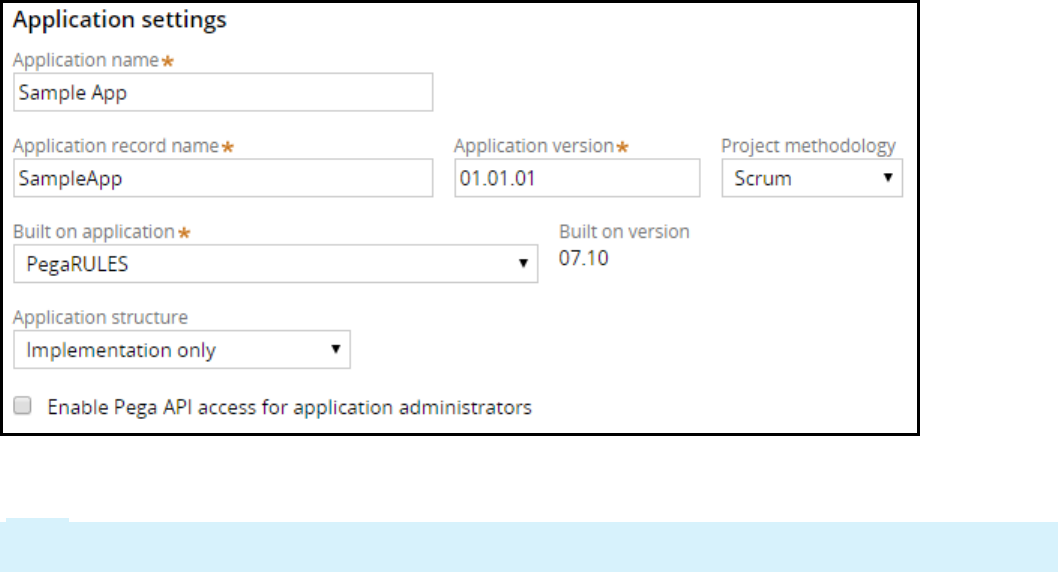1058x572 pixels.
Task: Click the Enable Pega API access label text
Action: click(289, 407)
